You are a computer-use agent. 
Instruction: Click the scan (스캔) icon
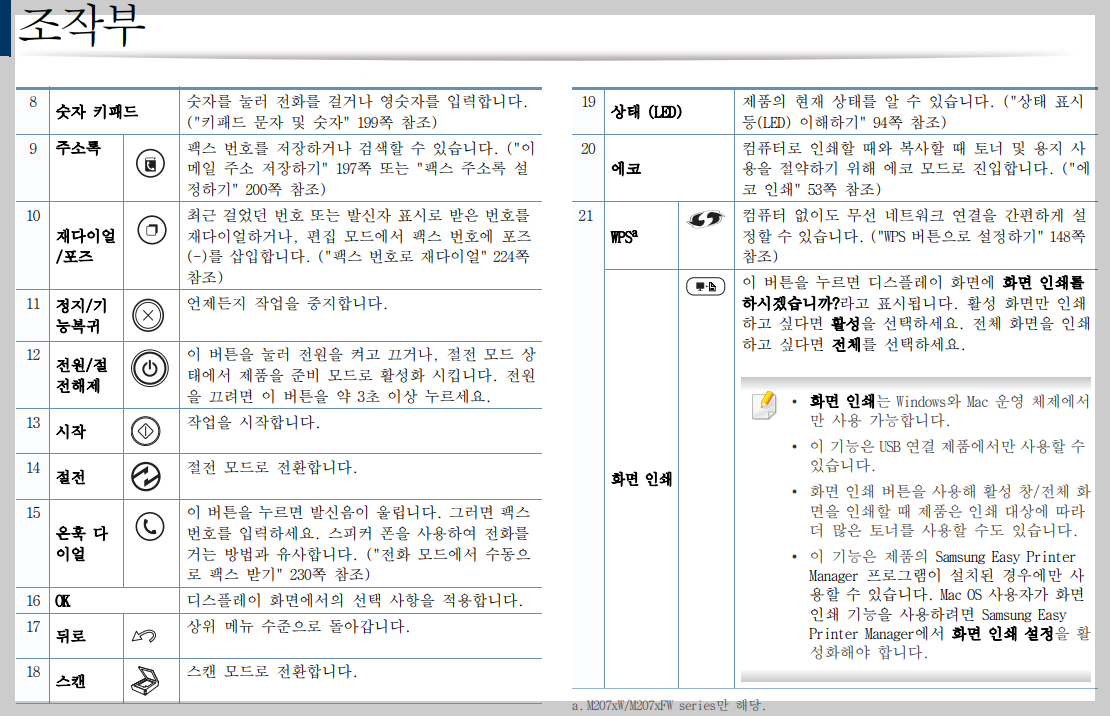pyautogui.click(x=145, y=681)
